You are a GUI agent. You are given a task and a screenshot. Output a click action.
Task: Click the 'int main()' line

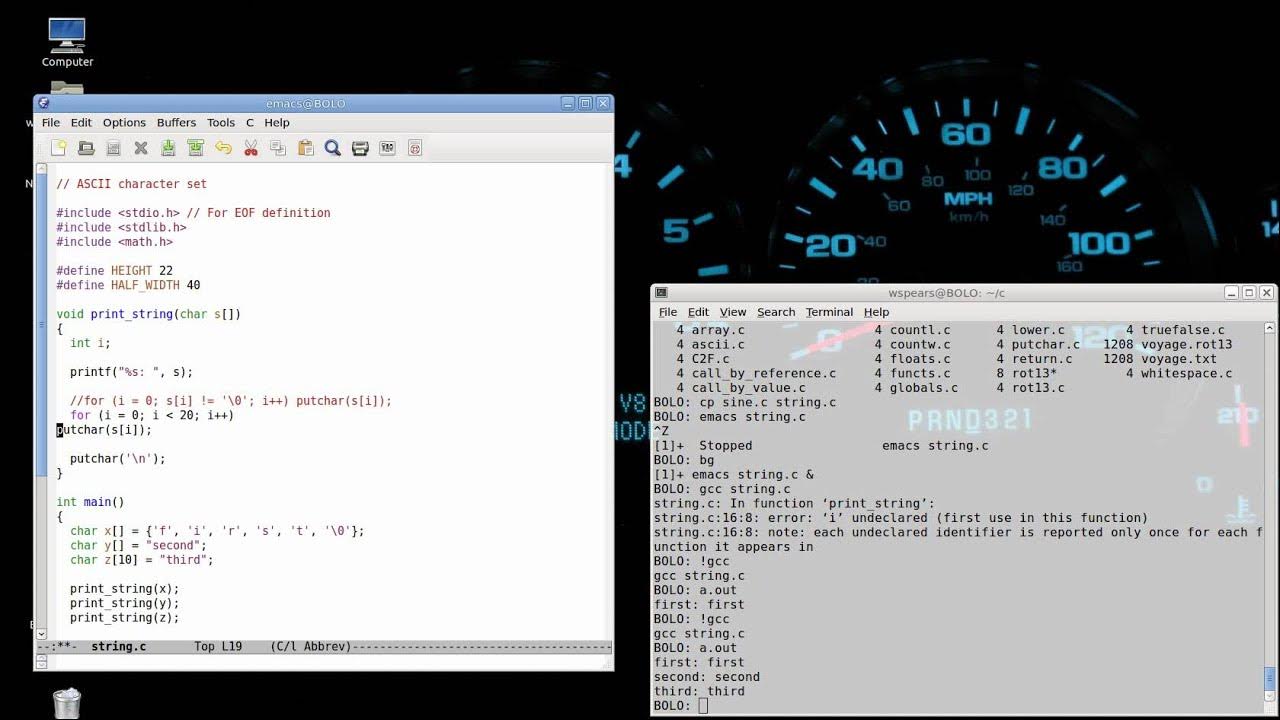90,502
